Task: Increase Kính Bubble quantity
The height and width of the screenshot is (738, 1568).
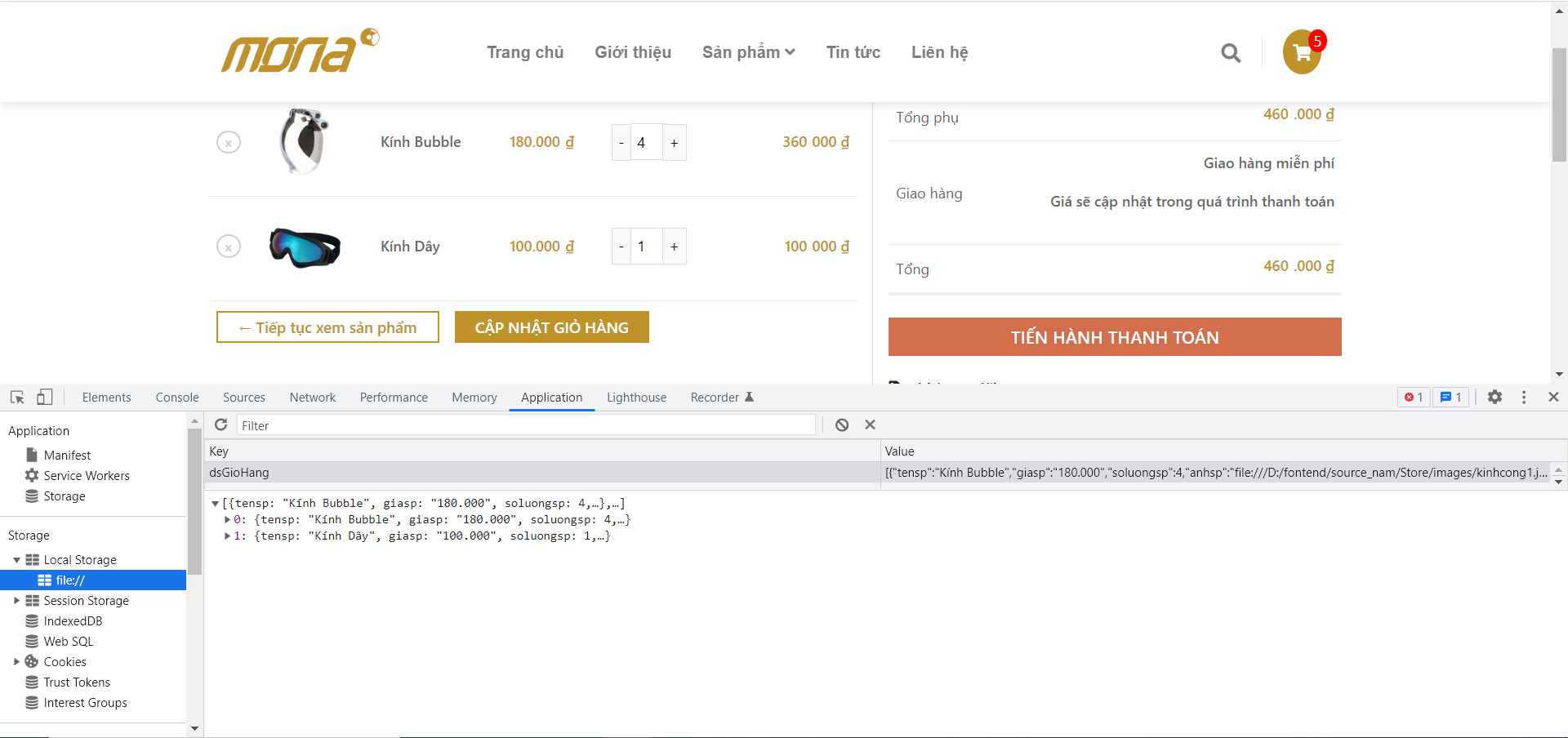Action: tap(674, 143)
